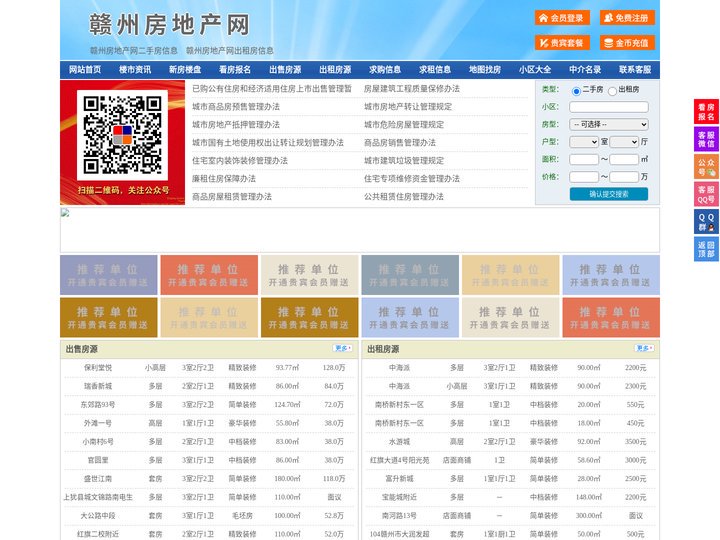The height and width of the screenshot is (540, 720).
Task: Open 富升新城 rental listing
Action: [x=399, y=479]
